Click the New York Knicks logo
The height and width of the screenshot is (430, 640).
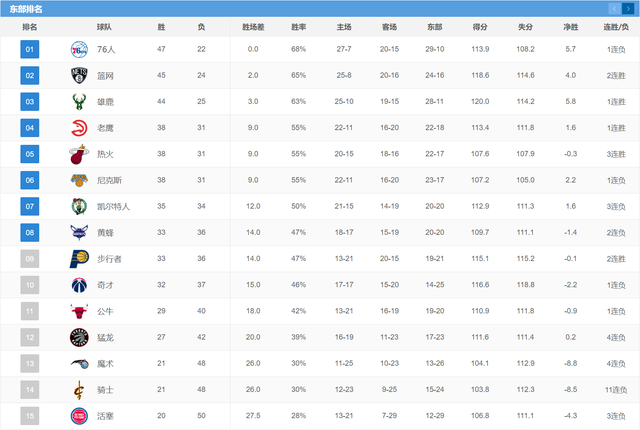pos(79,180)
